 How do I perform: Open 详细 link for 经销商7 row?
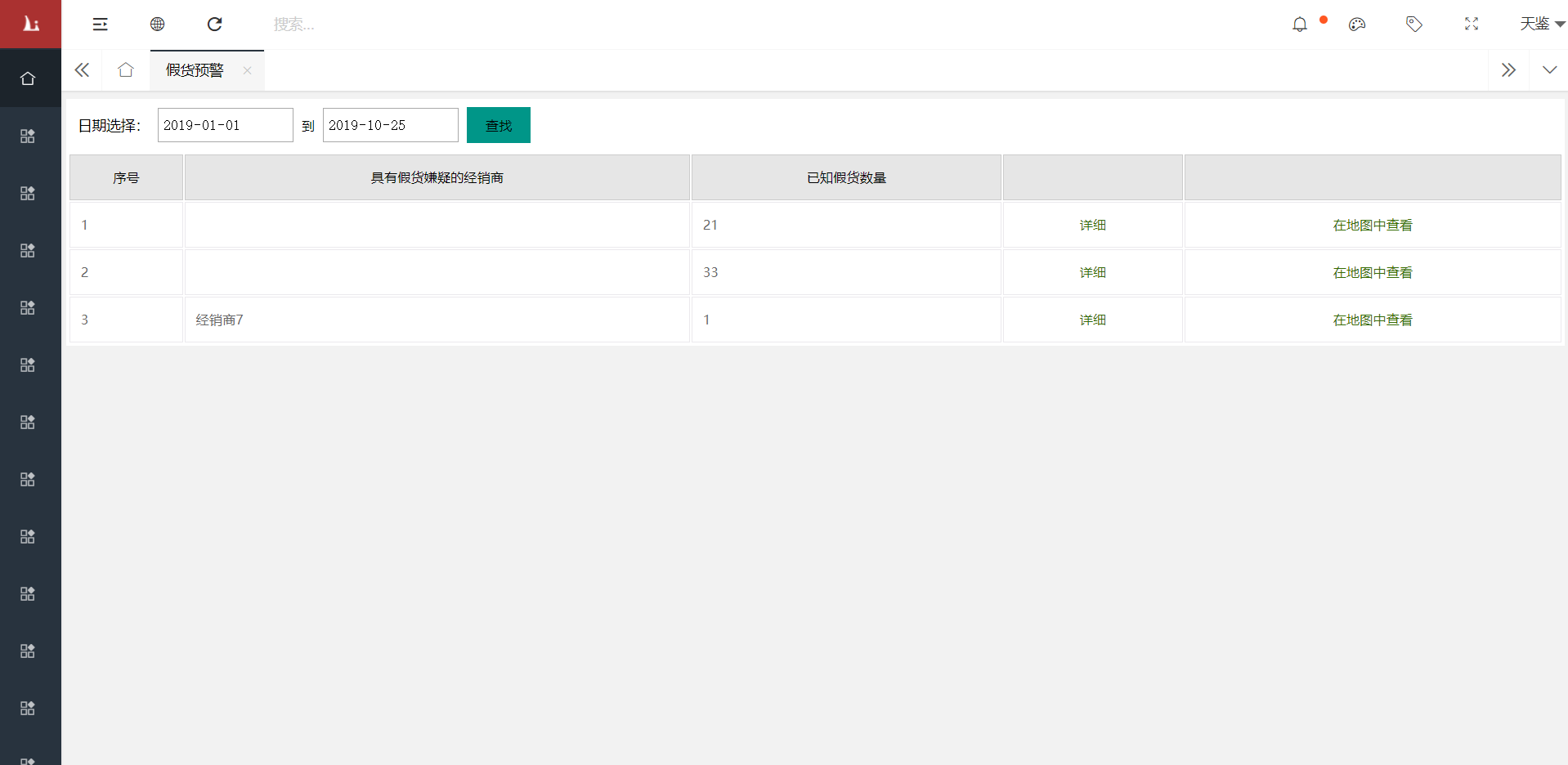1092,320
